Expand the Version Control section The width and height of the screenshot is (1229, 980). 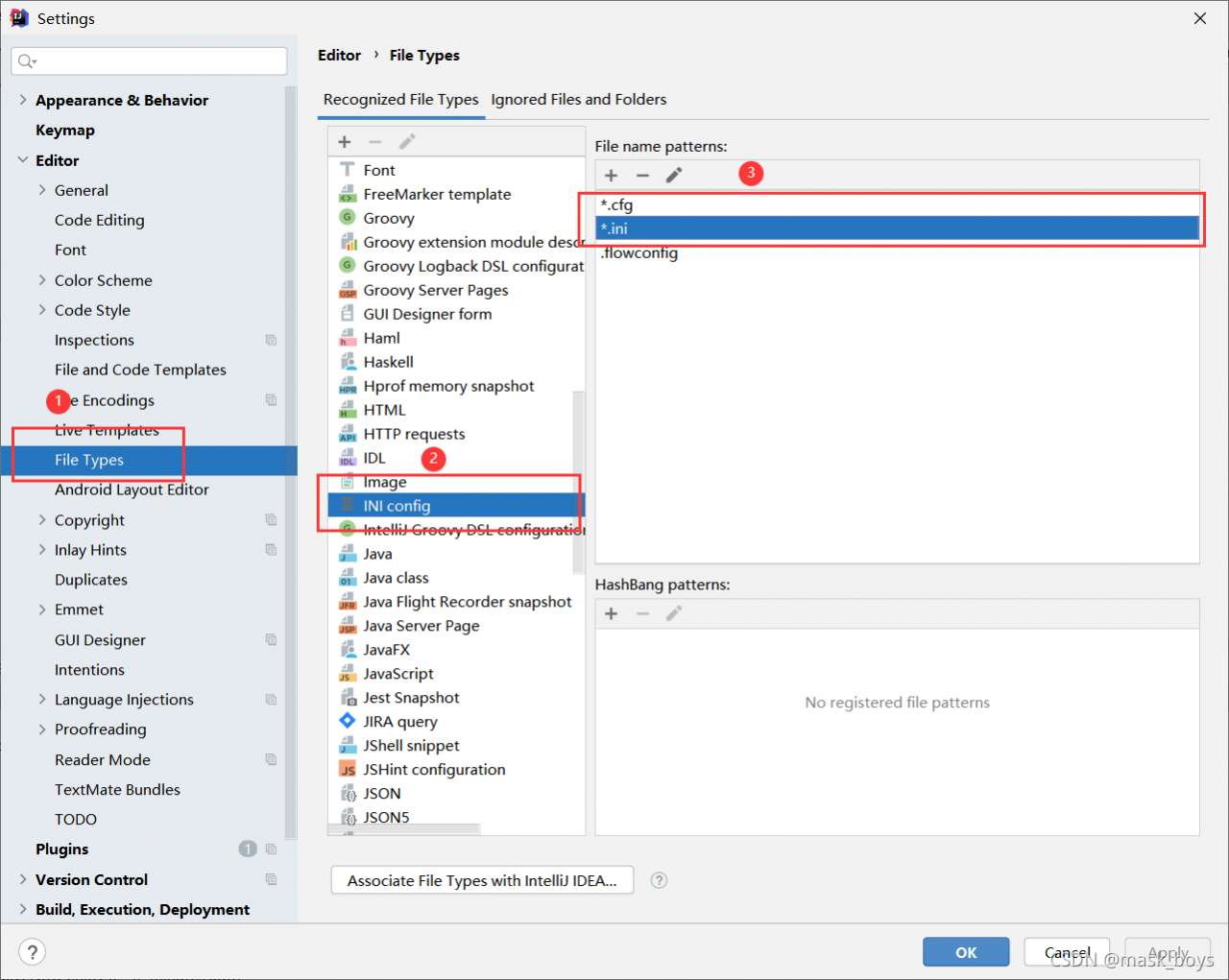pos(23,879)
